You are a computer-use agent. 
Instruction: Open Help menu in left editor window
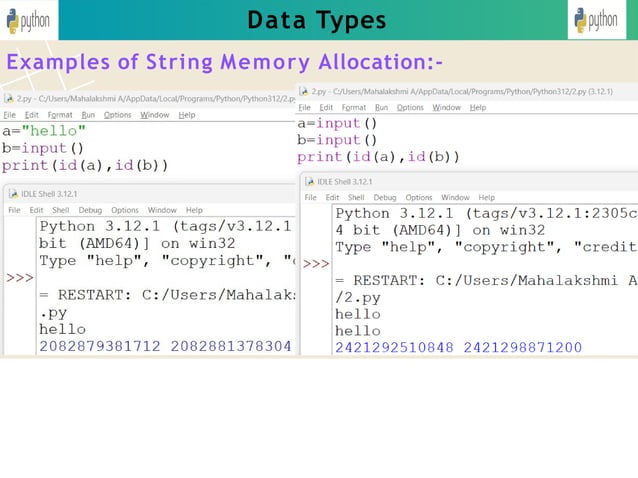tap(187, 115)
